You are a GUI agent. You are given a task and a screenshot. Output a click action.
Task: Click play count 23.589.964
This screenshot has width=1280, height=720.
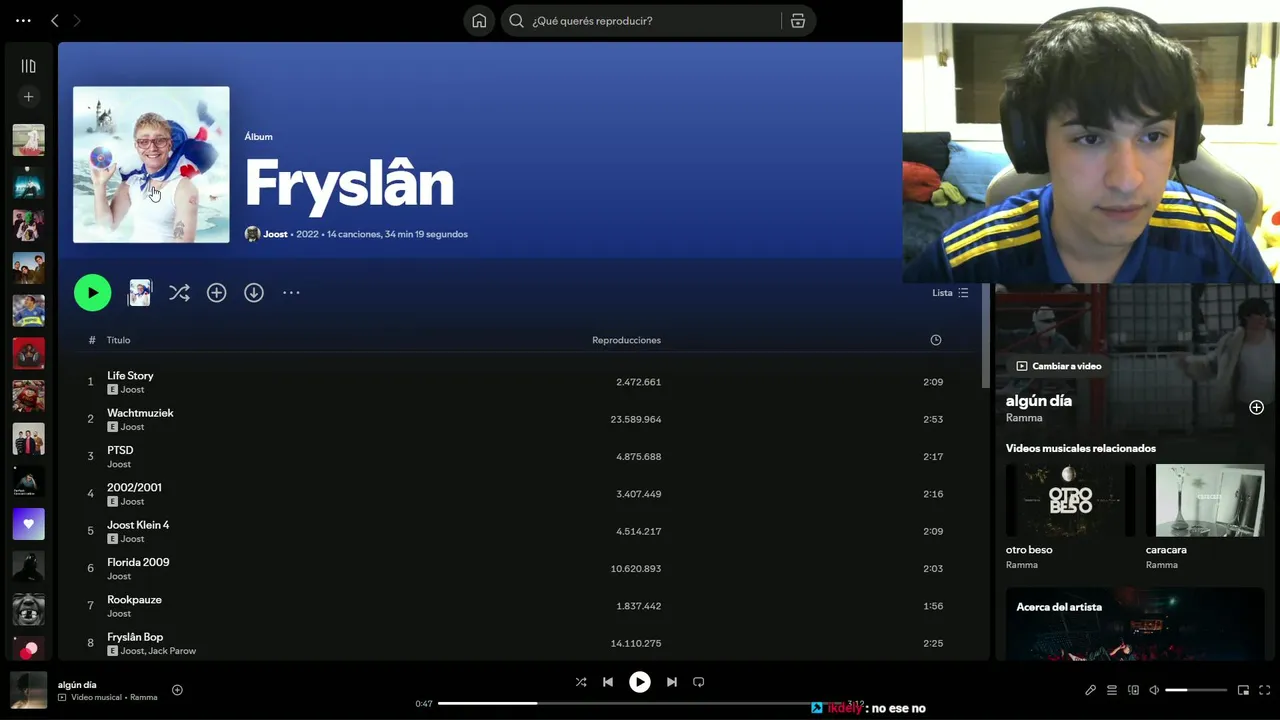[636, 419]
